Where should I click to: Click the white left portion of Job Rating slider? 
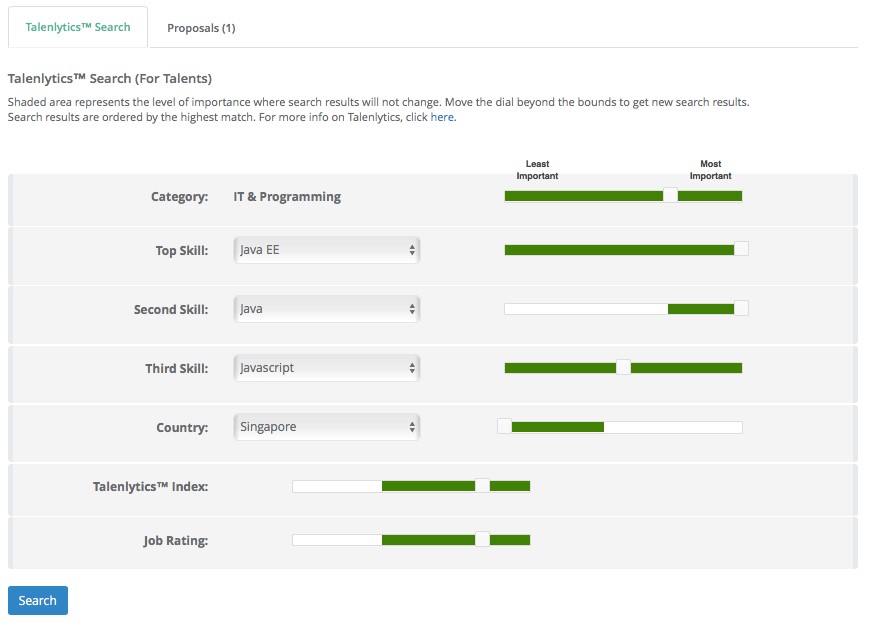337,540
